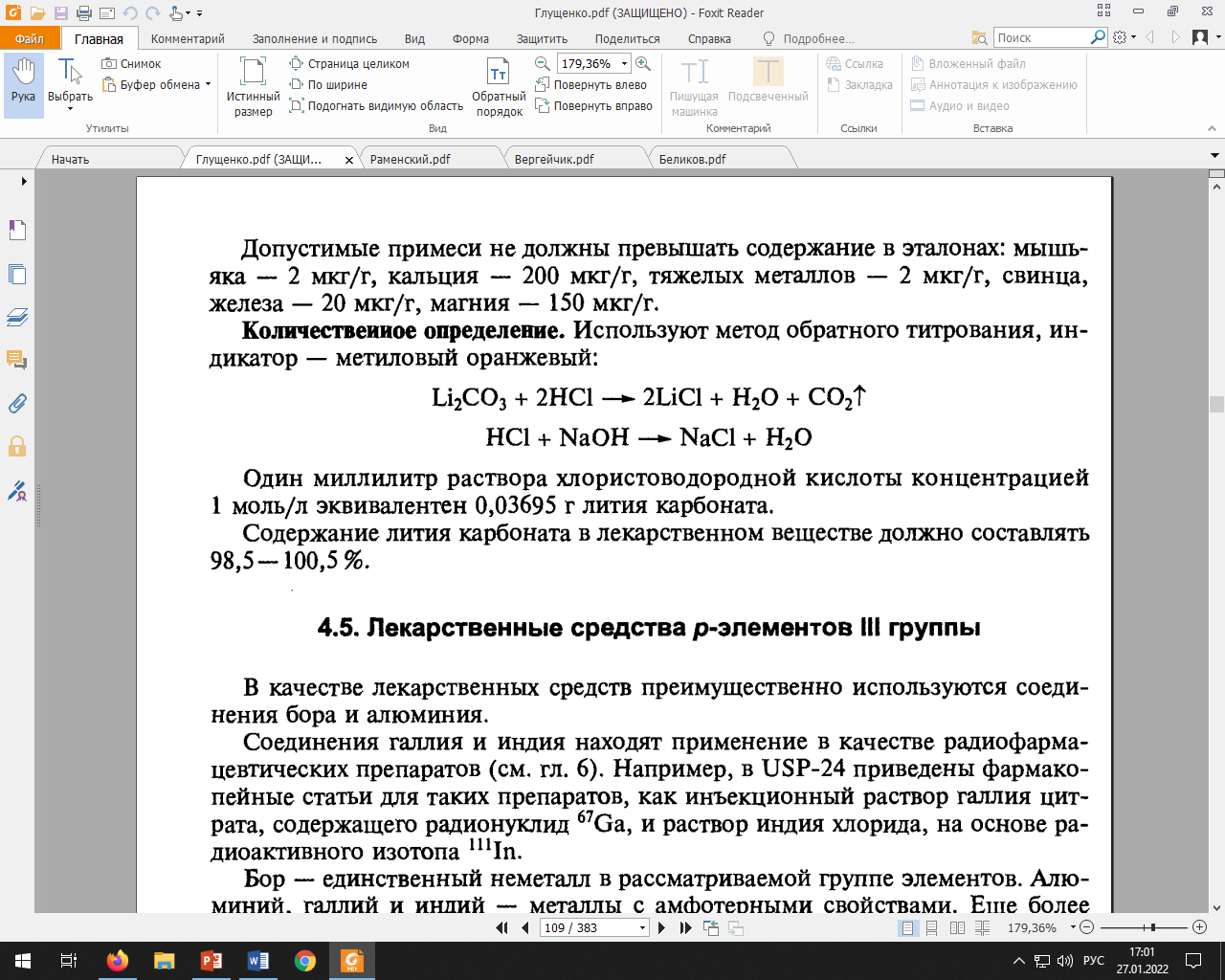
Task: Click the zoom out magnifier icon
Action: pyautogui.click(x=542, y=64)
